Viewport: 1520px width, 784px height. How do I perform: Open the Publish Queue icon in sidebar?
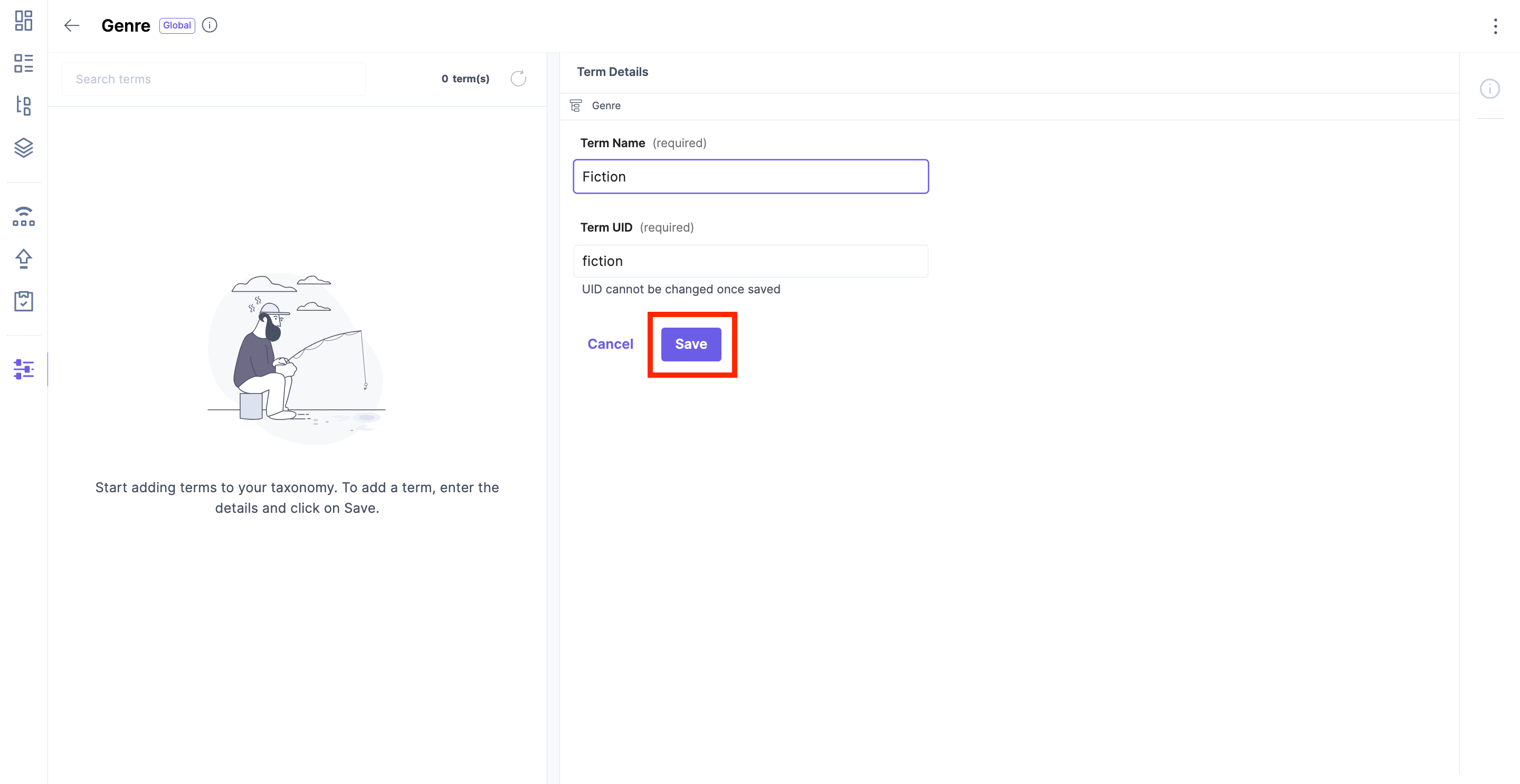(24, 216)
